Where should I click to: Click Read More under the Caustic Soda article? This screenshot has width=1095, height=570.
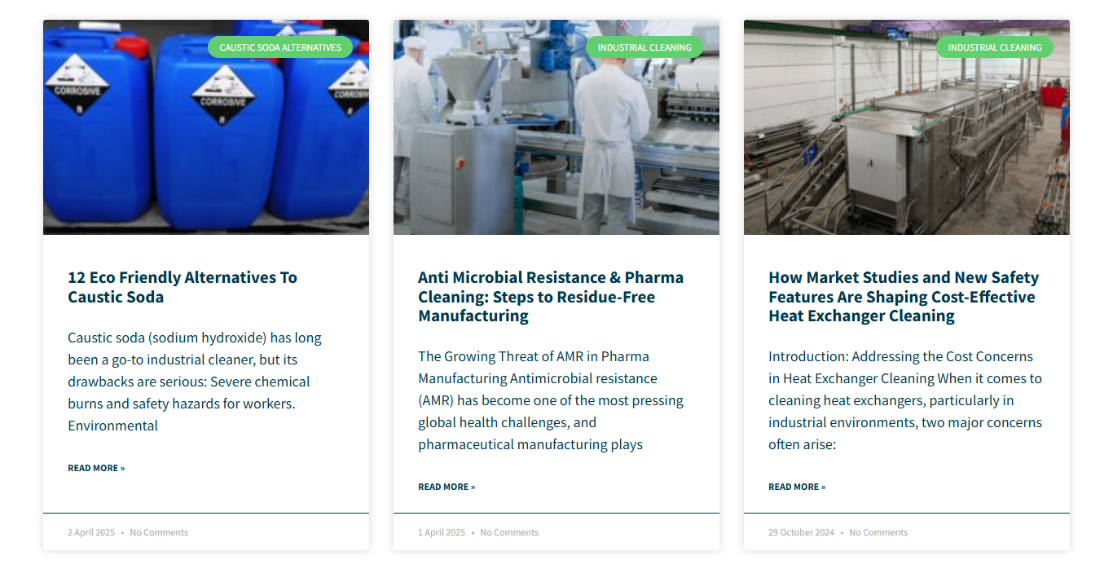96,468
